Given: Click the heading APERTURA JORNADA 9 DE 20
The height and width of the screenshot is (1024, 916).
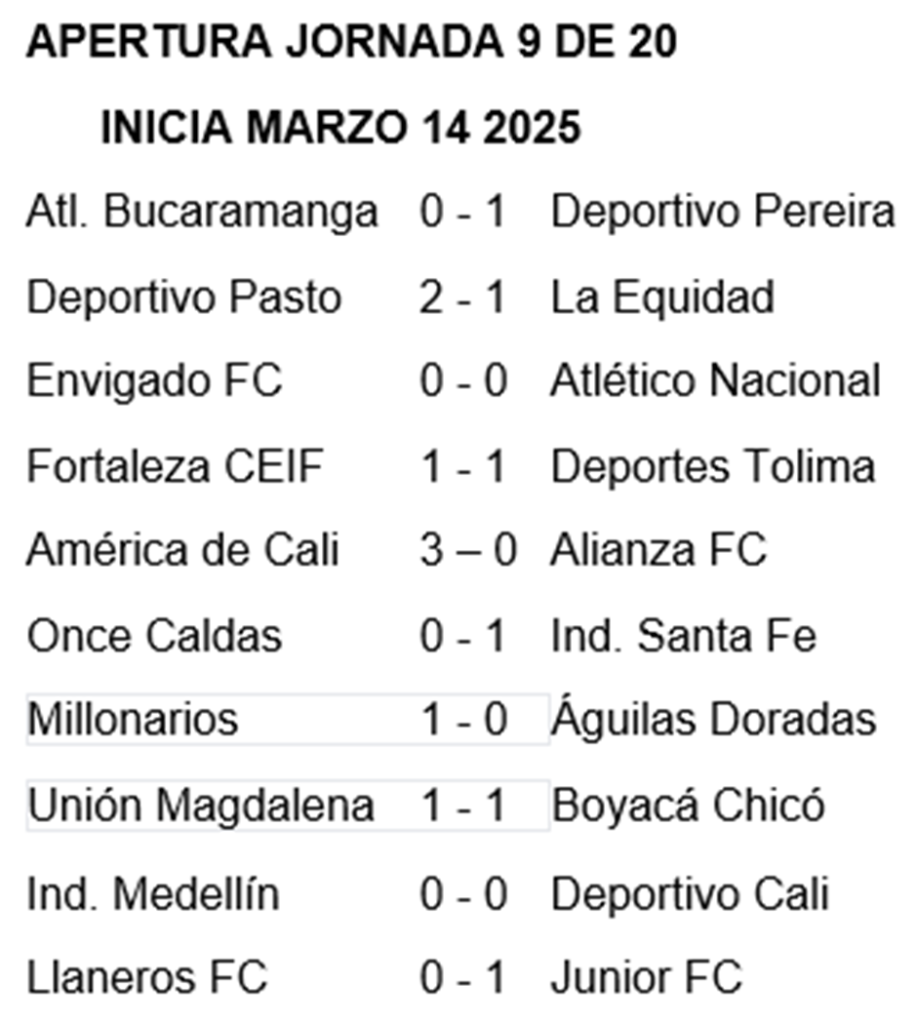Looking at the screenshot, I should tap(351, 42).
